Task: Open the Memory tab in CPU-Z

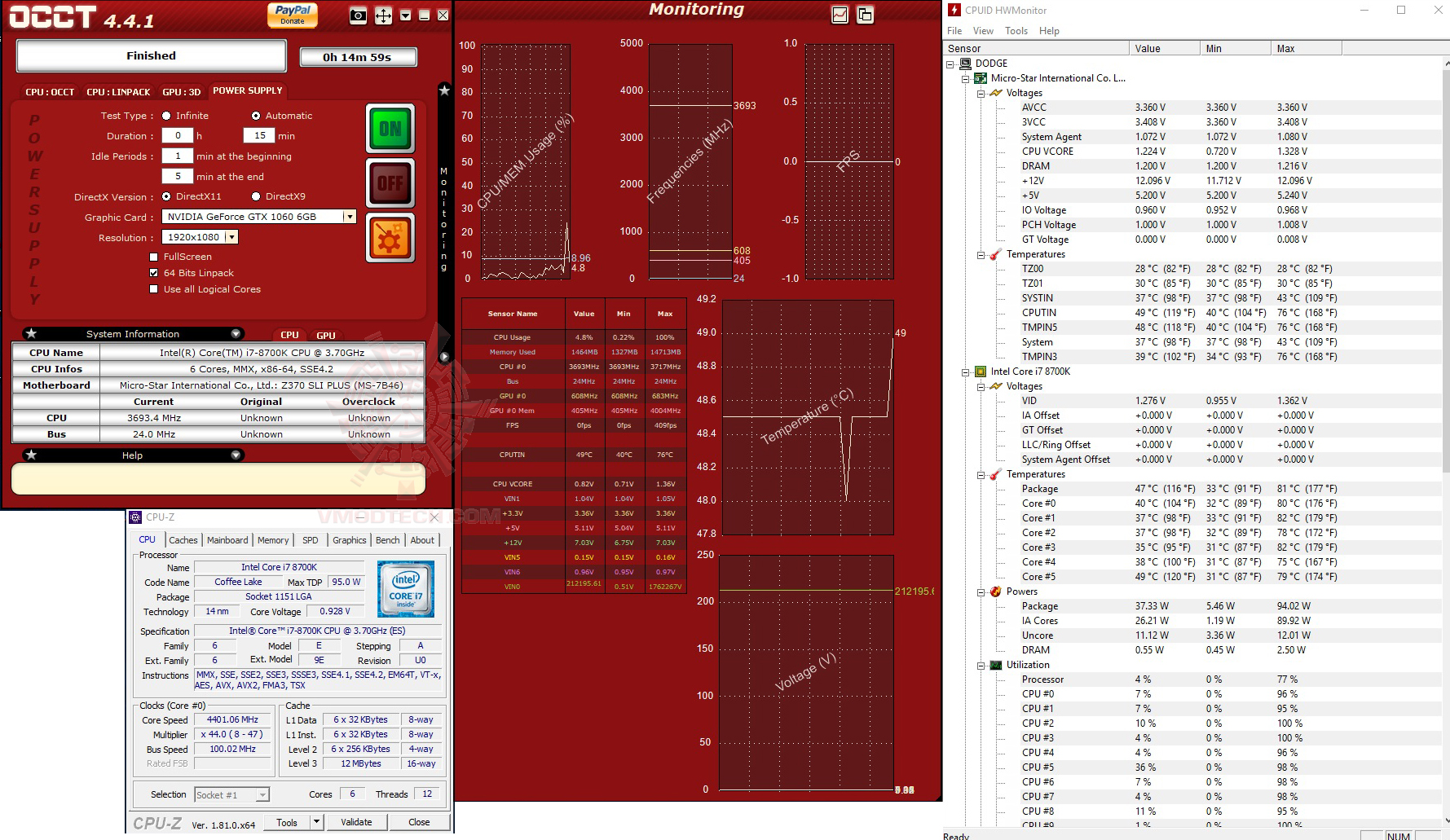Action: click(273, 540)
